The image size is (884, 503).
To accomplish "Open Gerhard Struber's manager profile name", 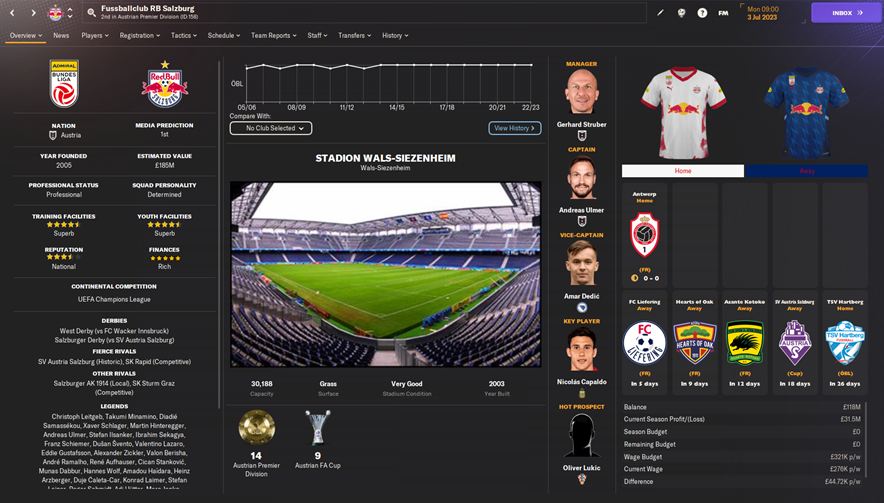I will pos(582,125).
